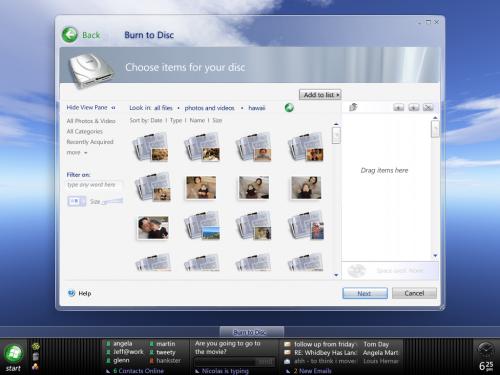Click the green Back arrow icon
Viewport: 500px width, 375px height.
(x=70, y=34)
